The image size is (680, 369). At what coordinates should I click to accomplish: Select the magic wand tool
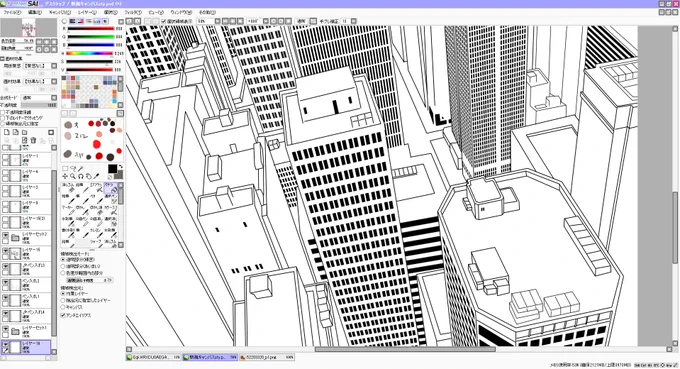click(x=81, y=169)
